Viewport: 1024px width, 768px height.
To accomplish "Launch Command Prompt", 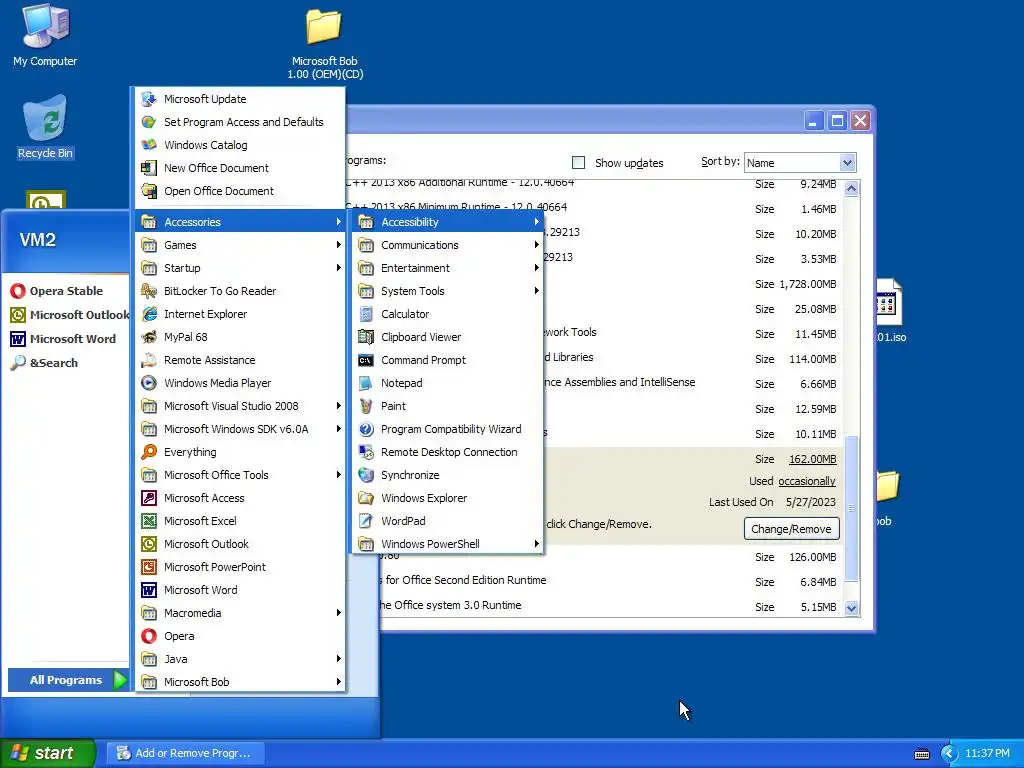I will click(x=448, y=360).
